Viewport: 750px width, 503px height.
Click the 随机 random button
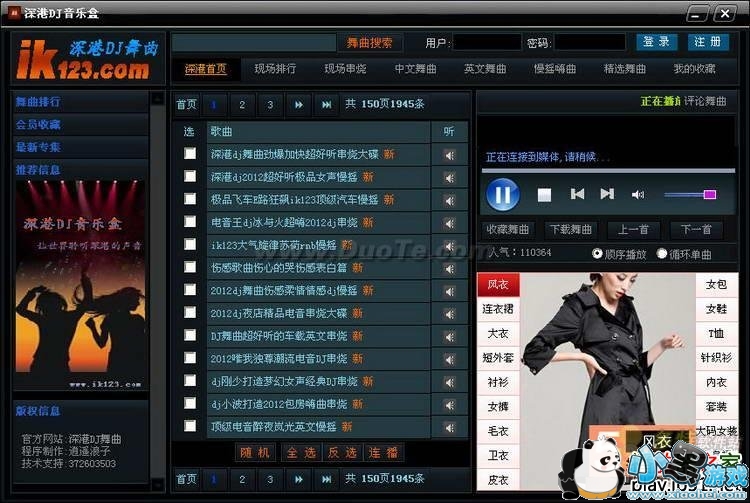[255, 453]
